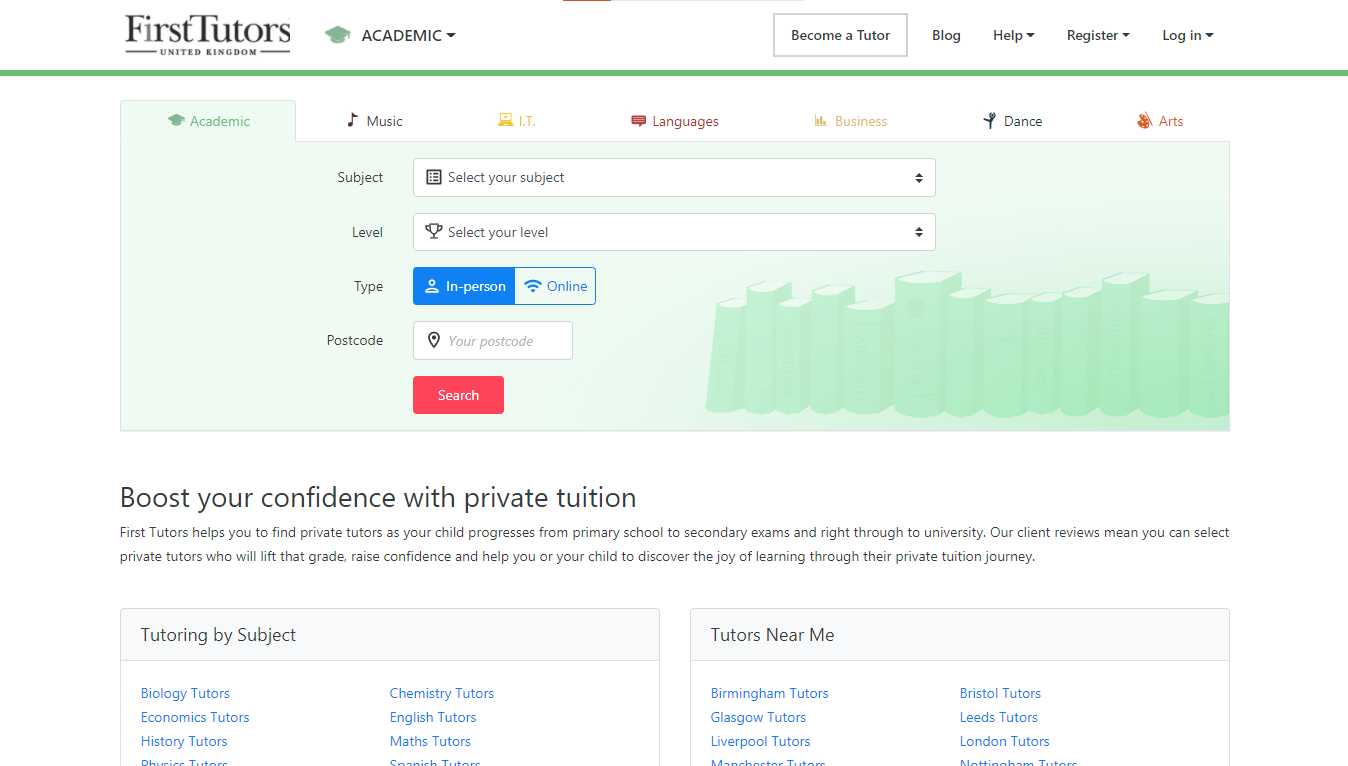1348x766 pixels.
Task: Open Glasgow Tutors link
Action: pos(758,717)
